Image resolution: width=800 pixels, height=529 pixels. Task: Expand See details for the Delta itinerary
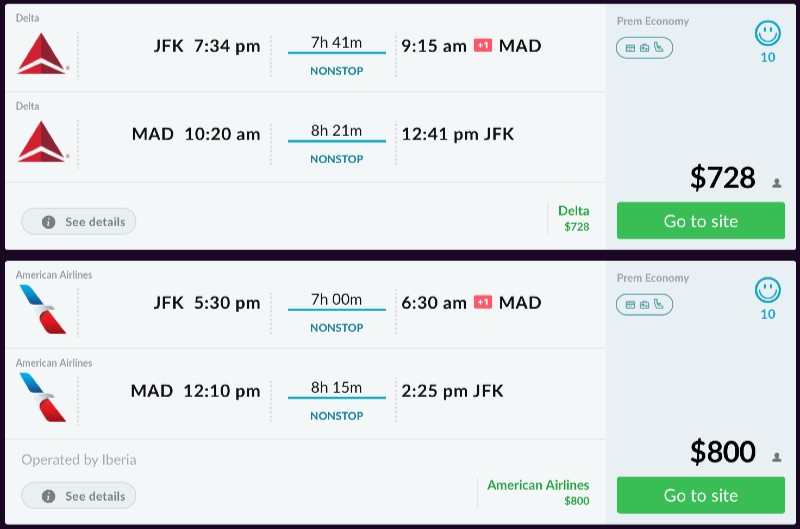(79, 221)
